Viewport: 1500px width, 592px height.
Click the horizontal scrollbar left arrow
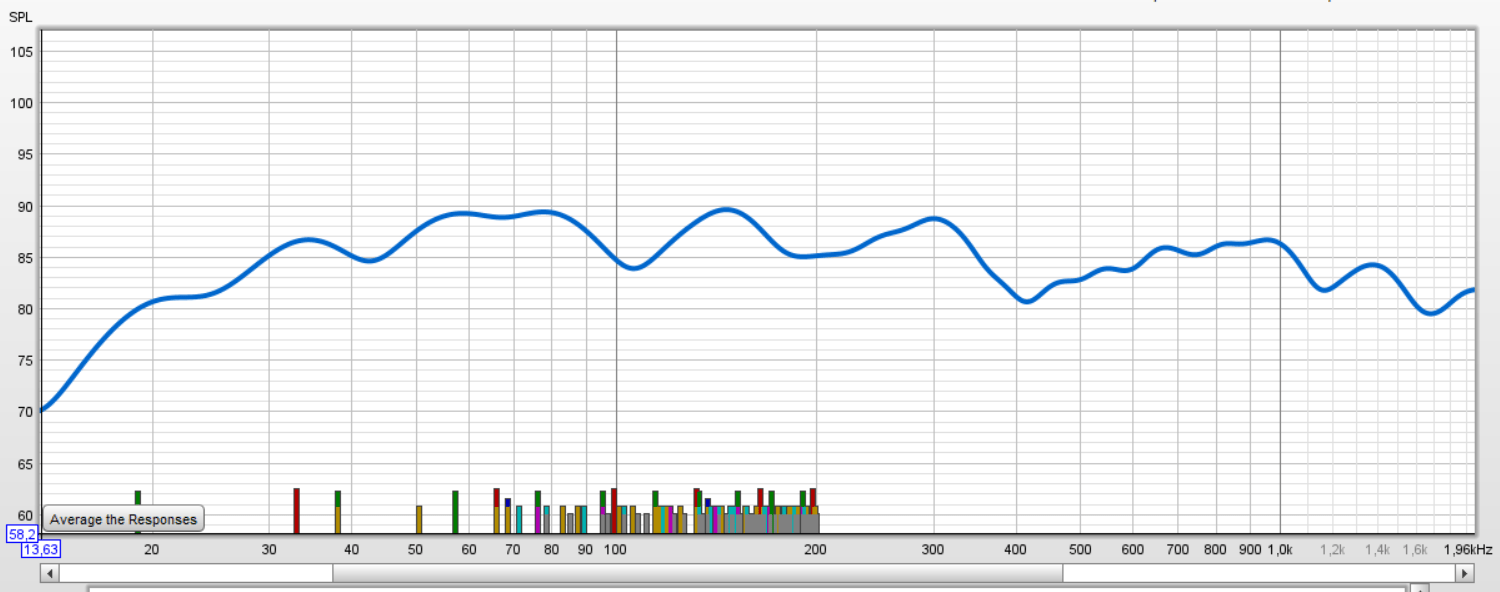click(x=49, y=573)
